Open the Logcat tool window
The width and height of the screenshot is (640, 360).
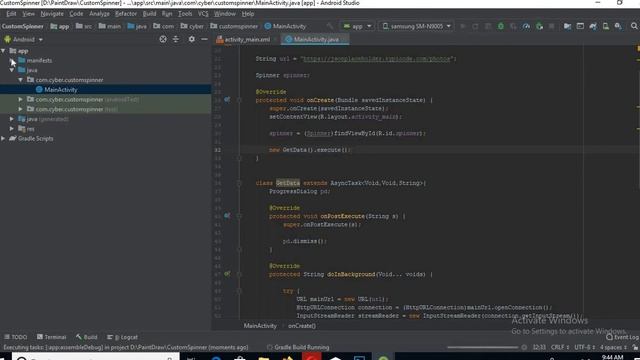tap(122, 337)
